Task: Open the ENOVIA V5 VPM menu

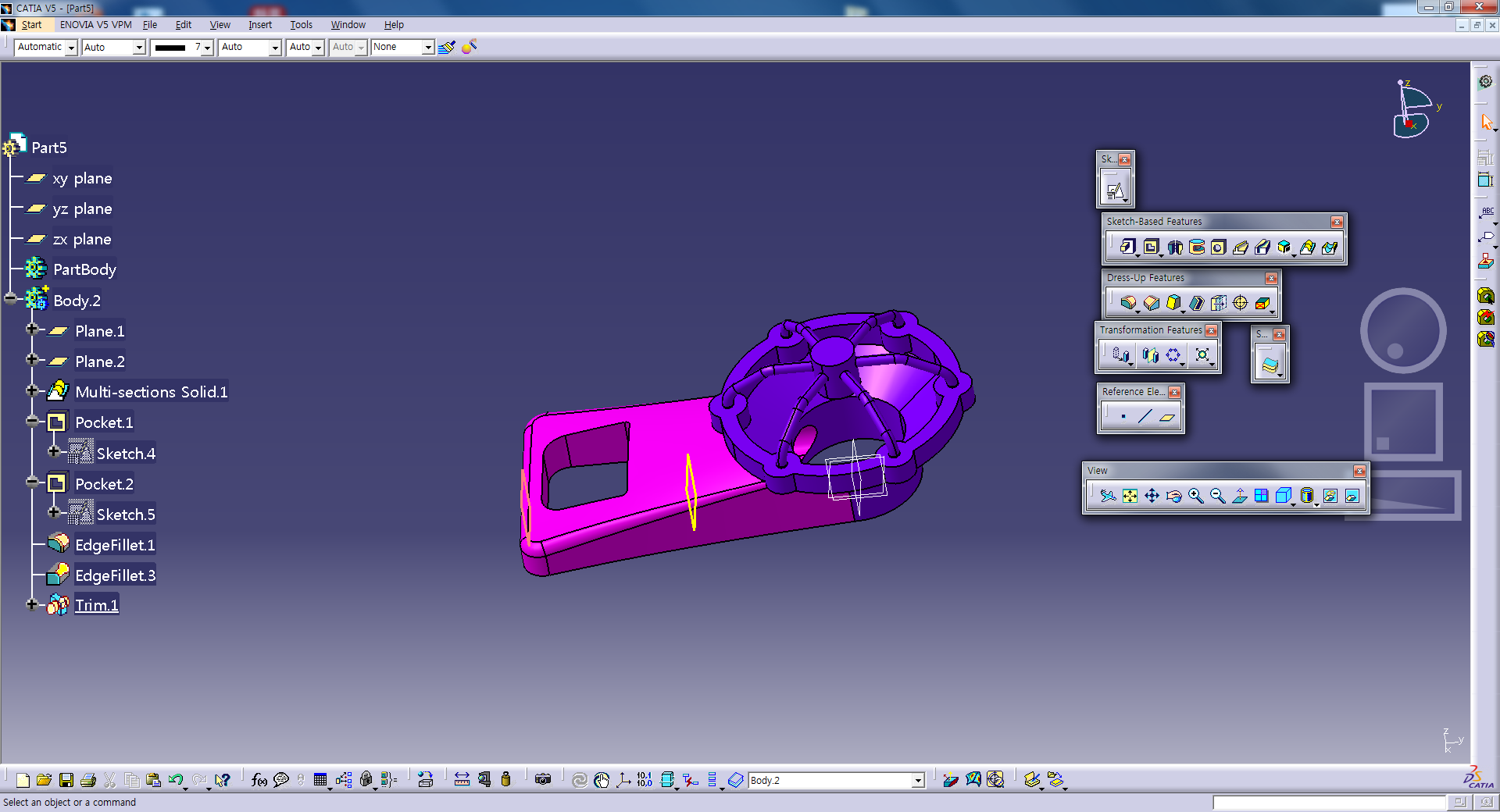Action: tap(96, 25)
